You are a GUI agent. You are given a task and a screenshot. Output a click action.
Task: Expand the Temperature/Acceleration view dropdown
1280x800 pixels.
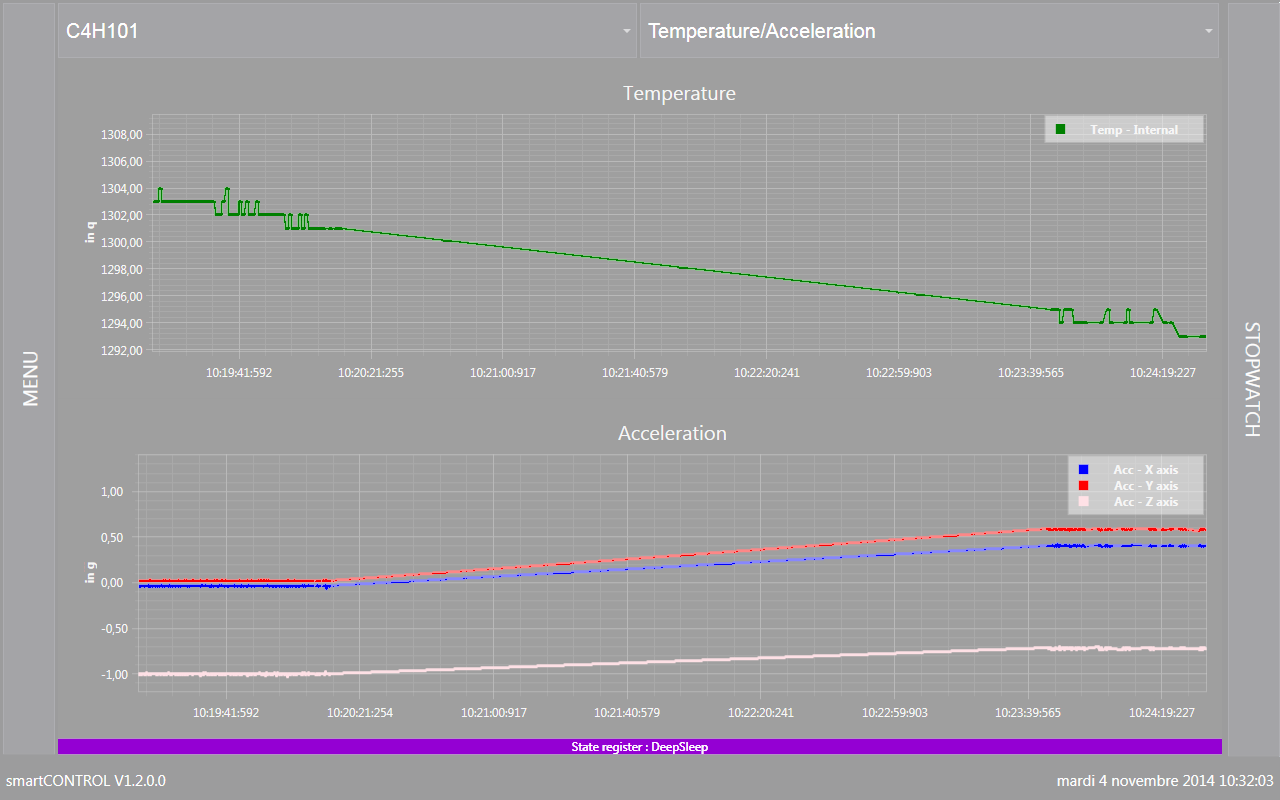pyautogui.click(x=929, y=31)
